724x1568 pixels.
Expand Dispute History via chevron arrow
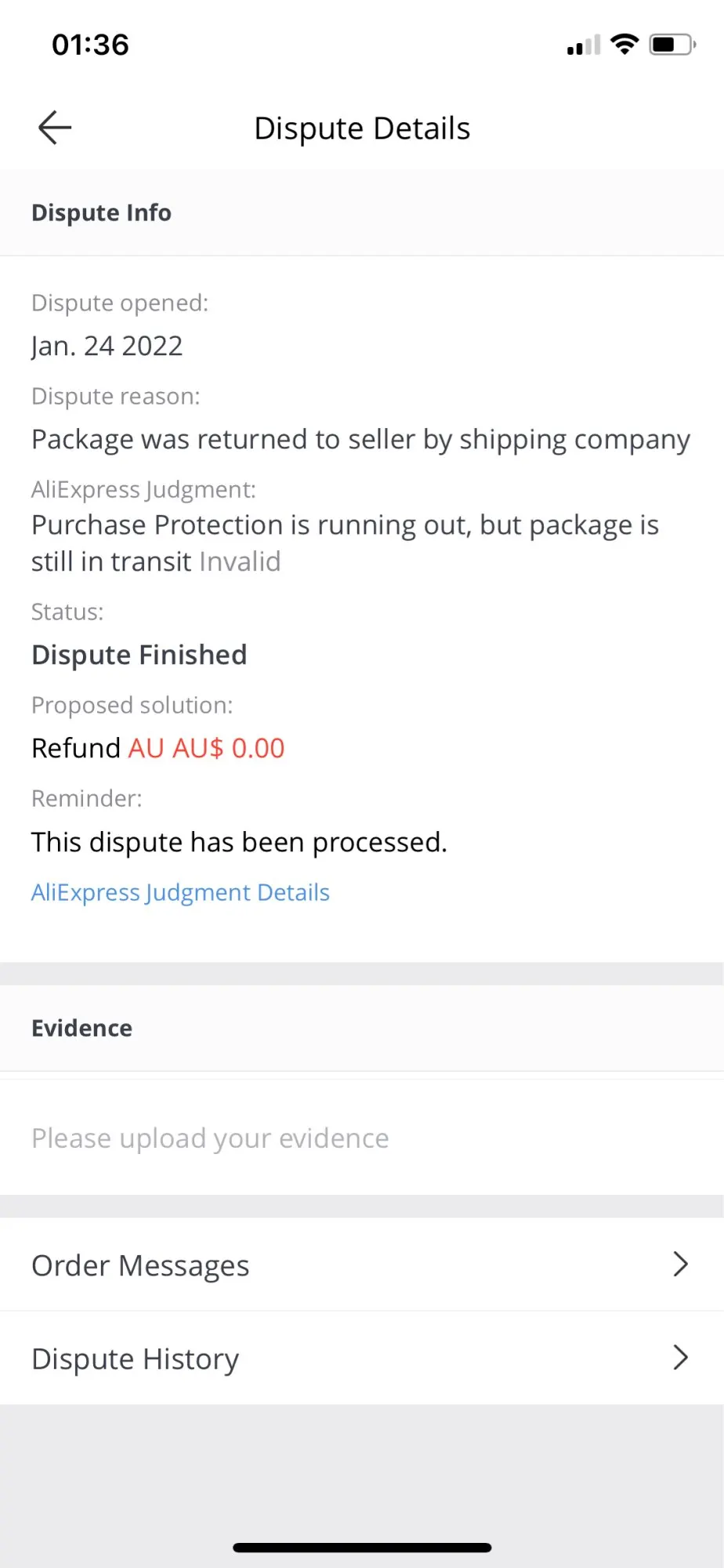point(680,1357)
